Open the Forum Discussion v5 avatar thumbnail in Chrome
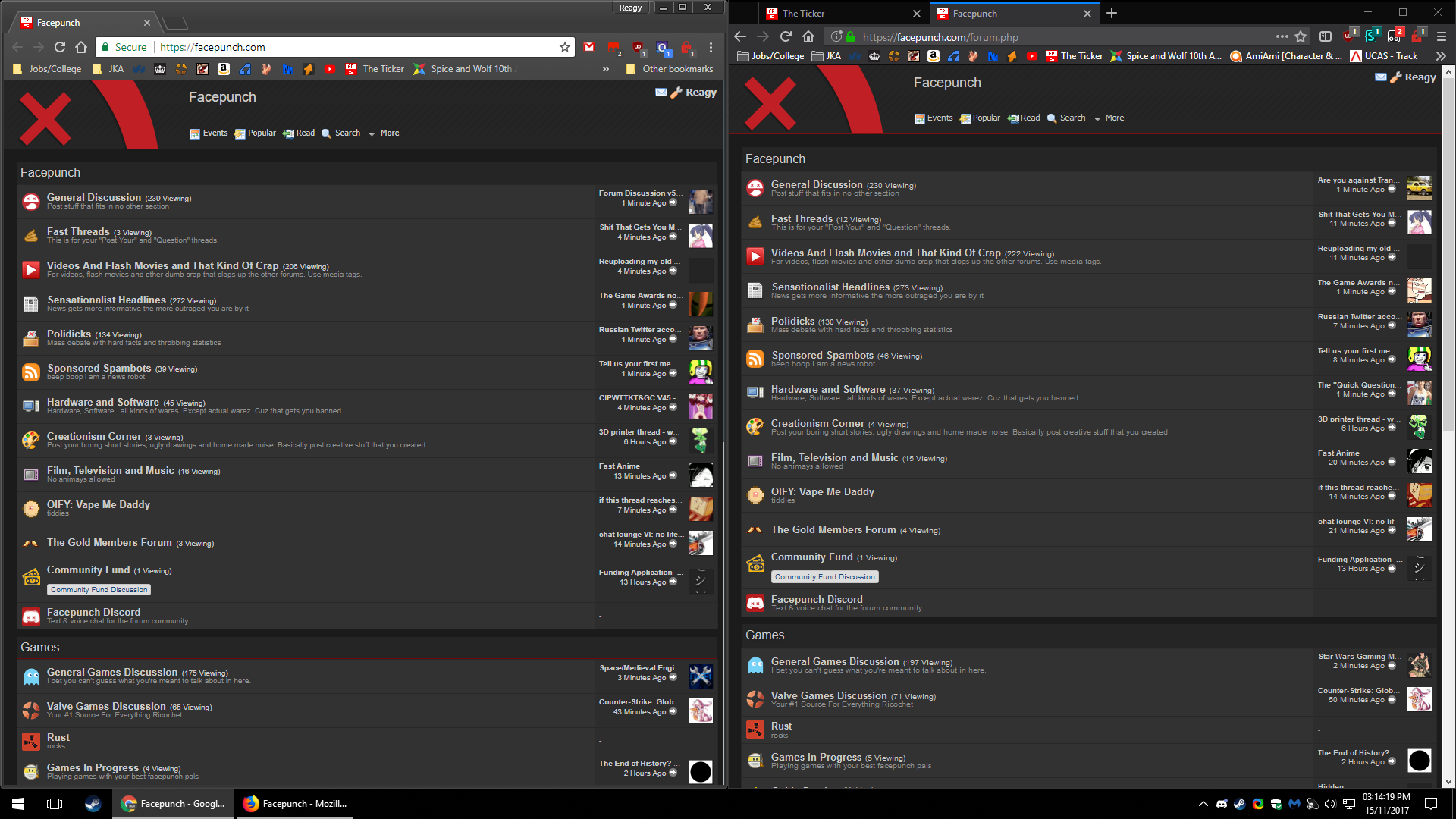Viewport: 1456px width, 819px height. [701, 202]
